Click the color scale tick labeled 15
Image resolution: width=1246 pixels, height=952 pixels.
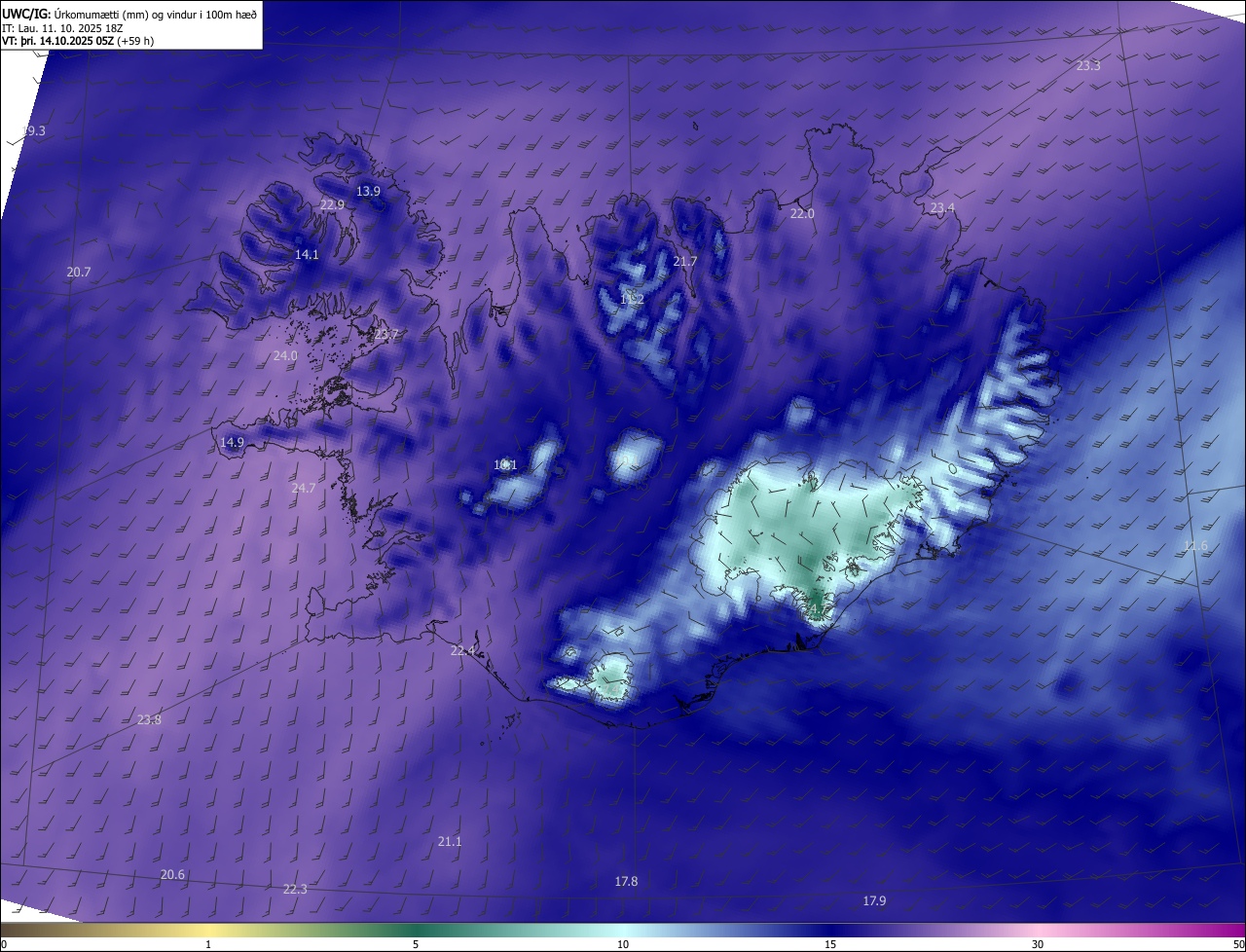pyautogui.click(x=830, y=944)
